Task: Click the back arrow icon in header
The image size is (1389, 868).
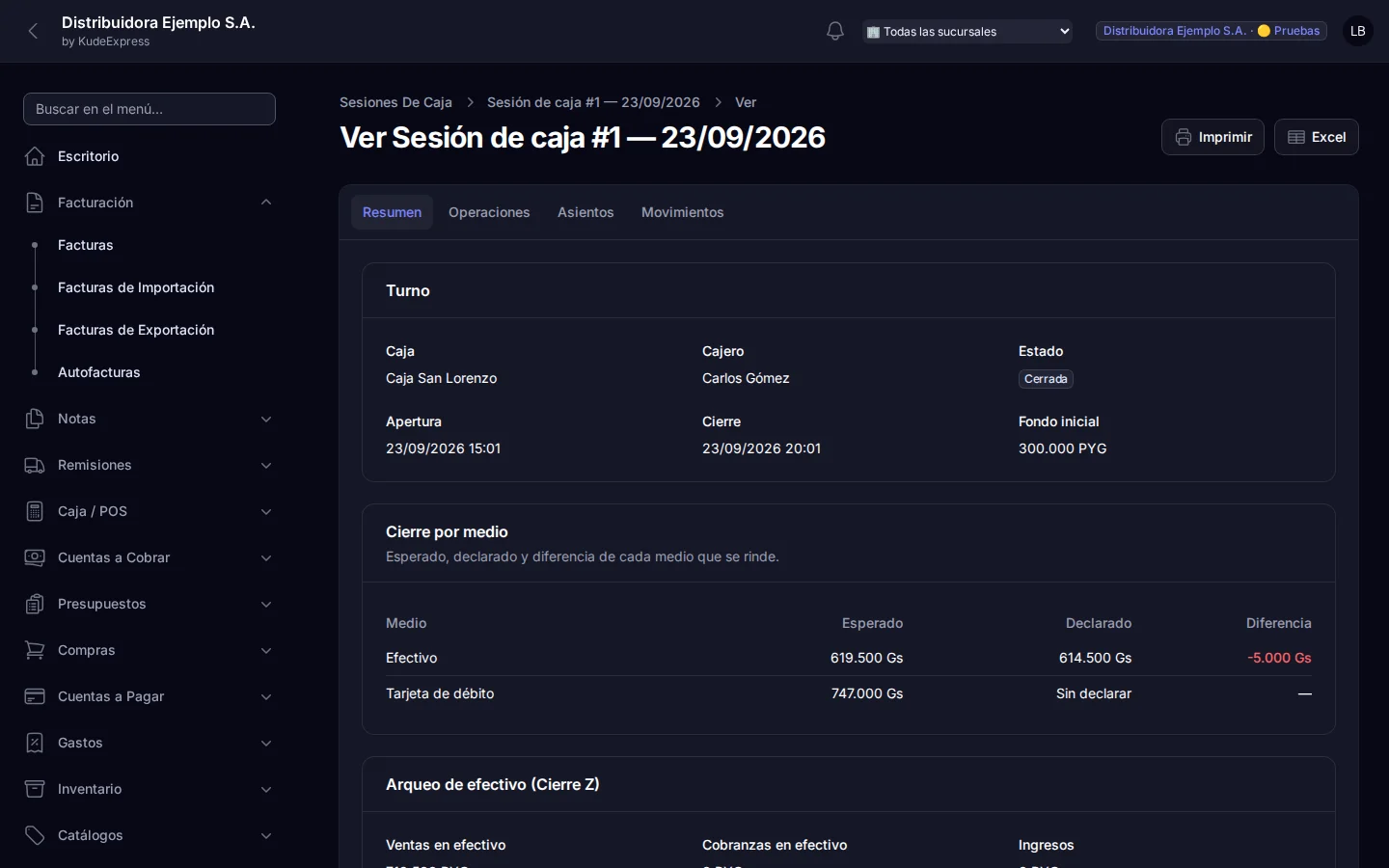Action: pyautogui.click(x=34, y=31)
